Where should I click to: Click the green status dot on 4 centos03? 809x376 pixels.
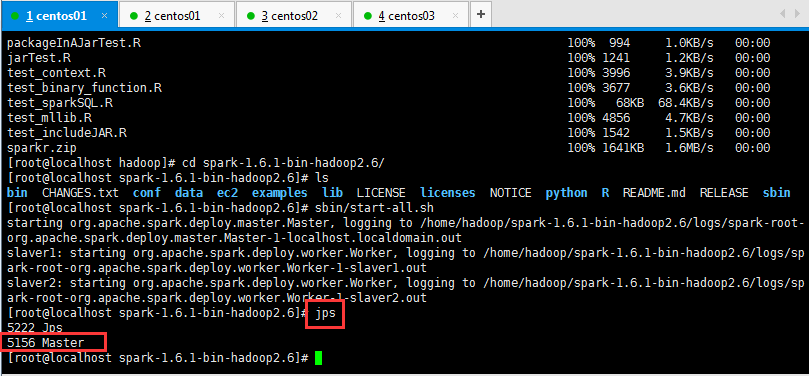tap(368, 15)
